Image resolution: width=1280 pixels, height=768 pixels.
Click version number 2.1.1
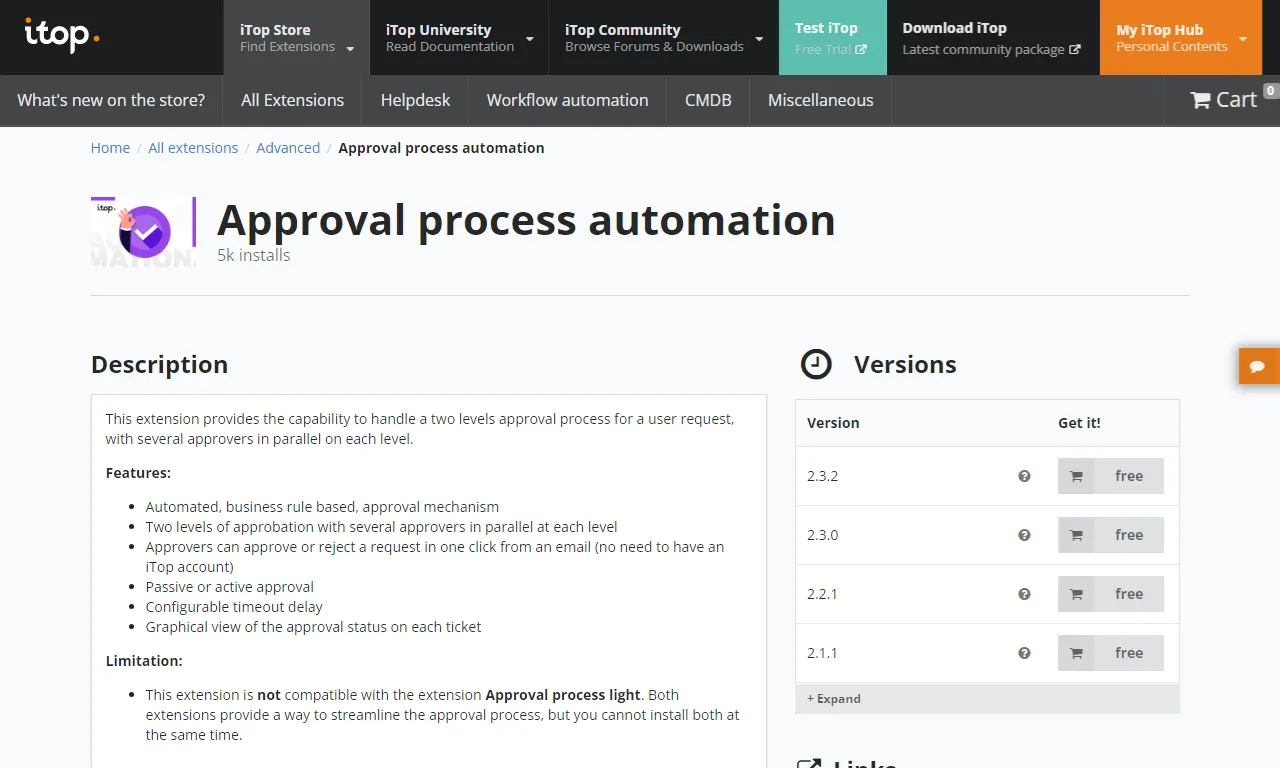point(822,653)
